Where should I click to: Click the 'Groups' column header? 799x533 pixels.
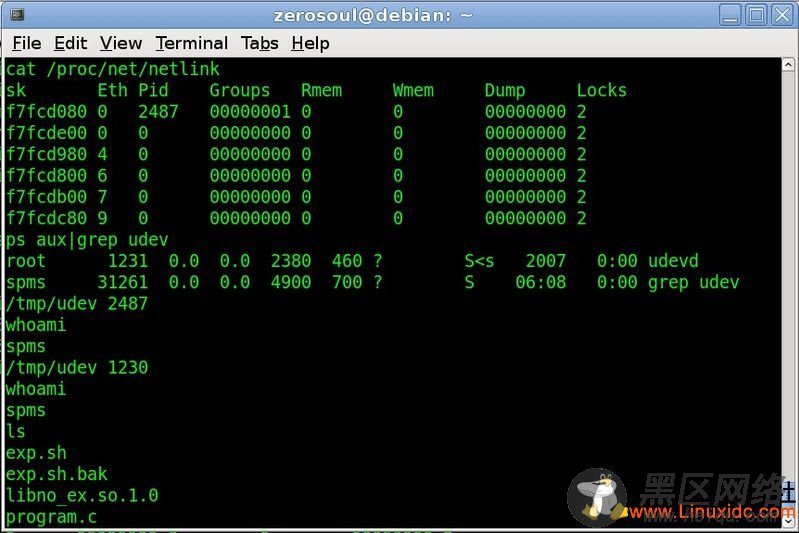coord(239,90)
